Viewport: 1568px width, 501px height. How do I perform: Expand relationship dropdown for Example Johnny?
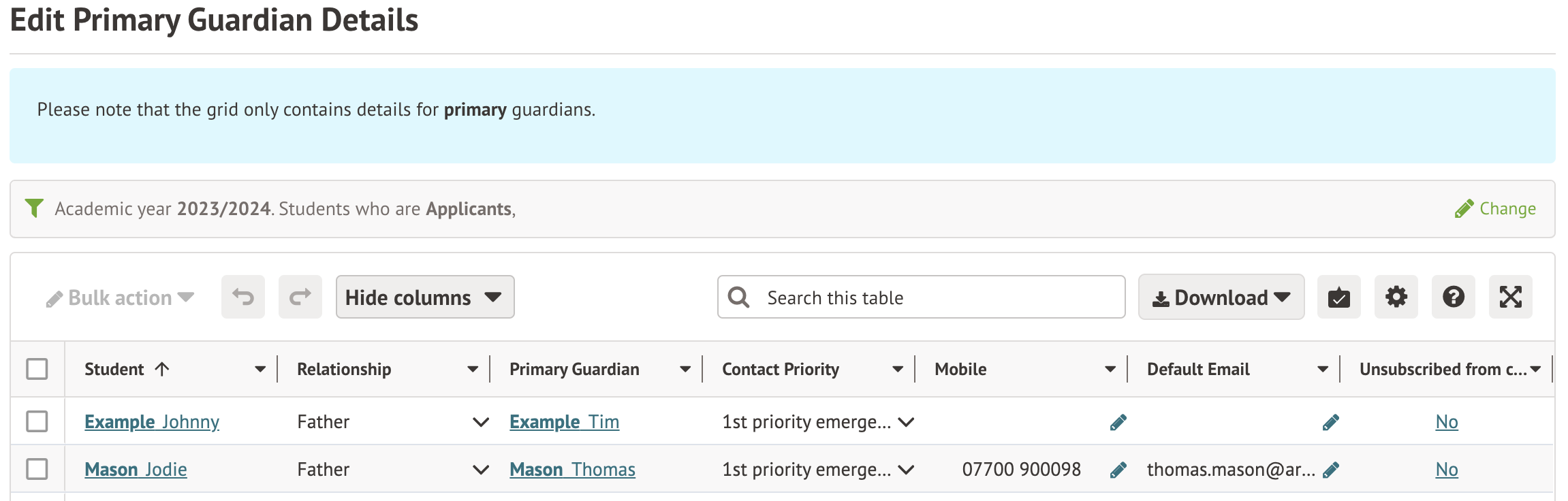pos(480,422)
